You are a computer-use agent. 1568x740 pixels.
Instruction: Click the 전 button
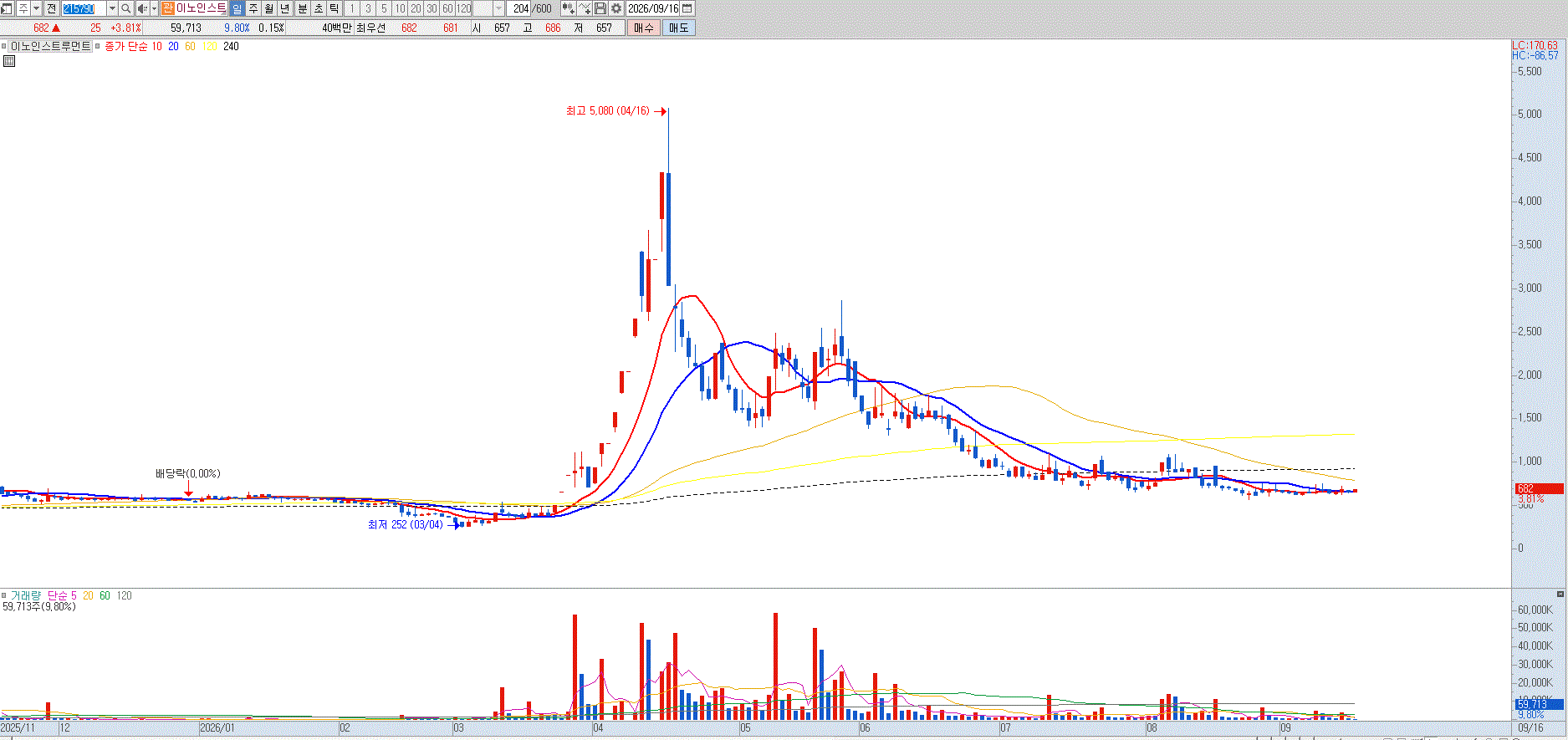(51, 8)
